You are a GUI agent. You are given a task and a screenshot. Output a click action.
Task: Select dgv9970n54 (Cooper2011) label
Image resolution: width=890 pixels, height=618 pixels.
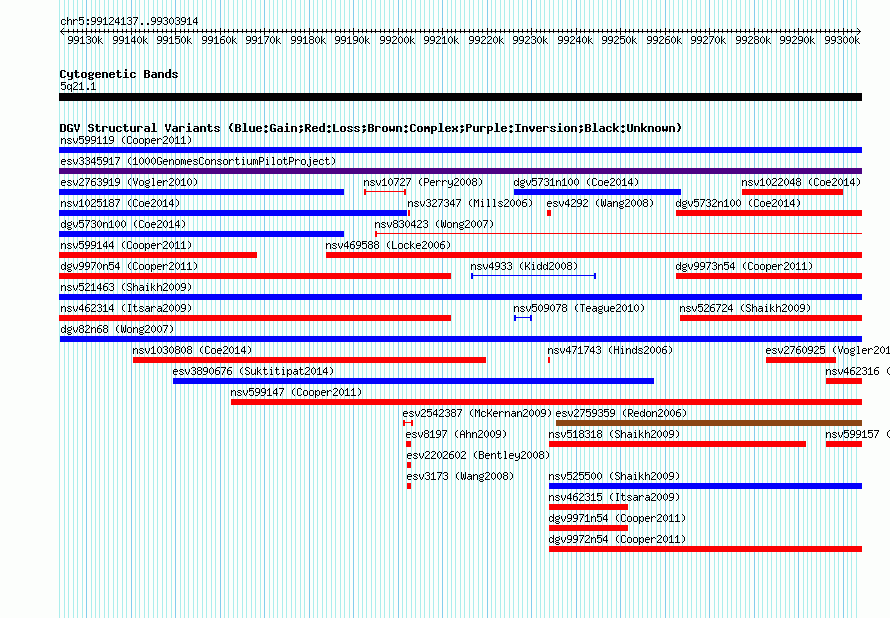pyautogui.click(x=129, y=266)
